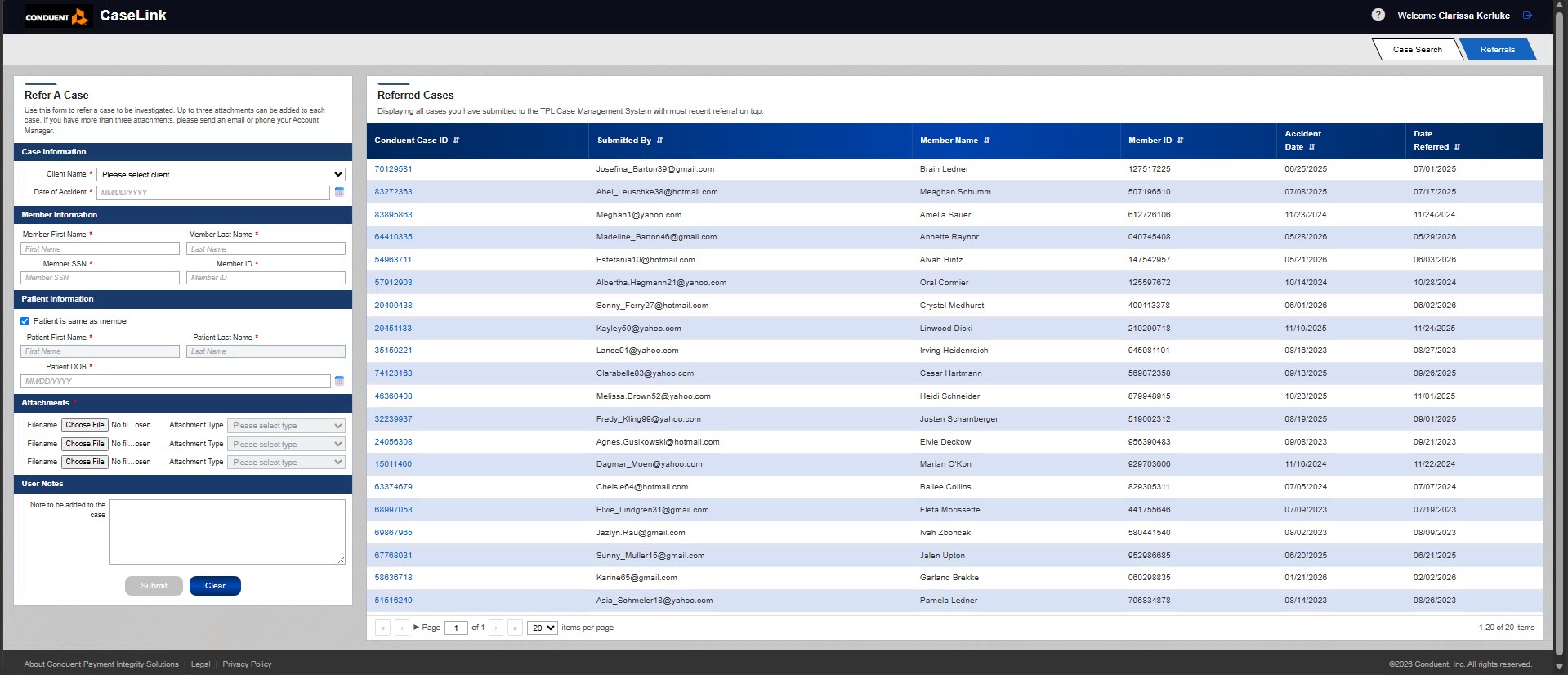Click the Date of Accident input field

(x=213, y=193)
